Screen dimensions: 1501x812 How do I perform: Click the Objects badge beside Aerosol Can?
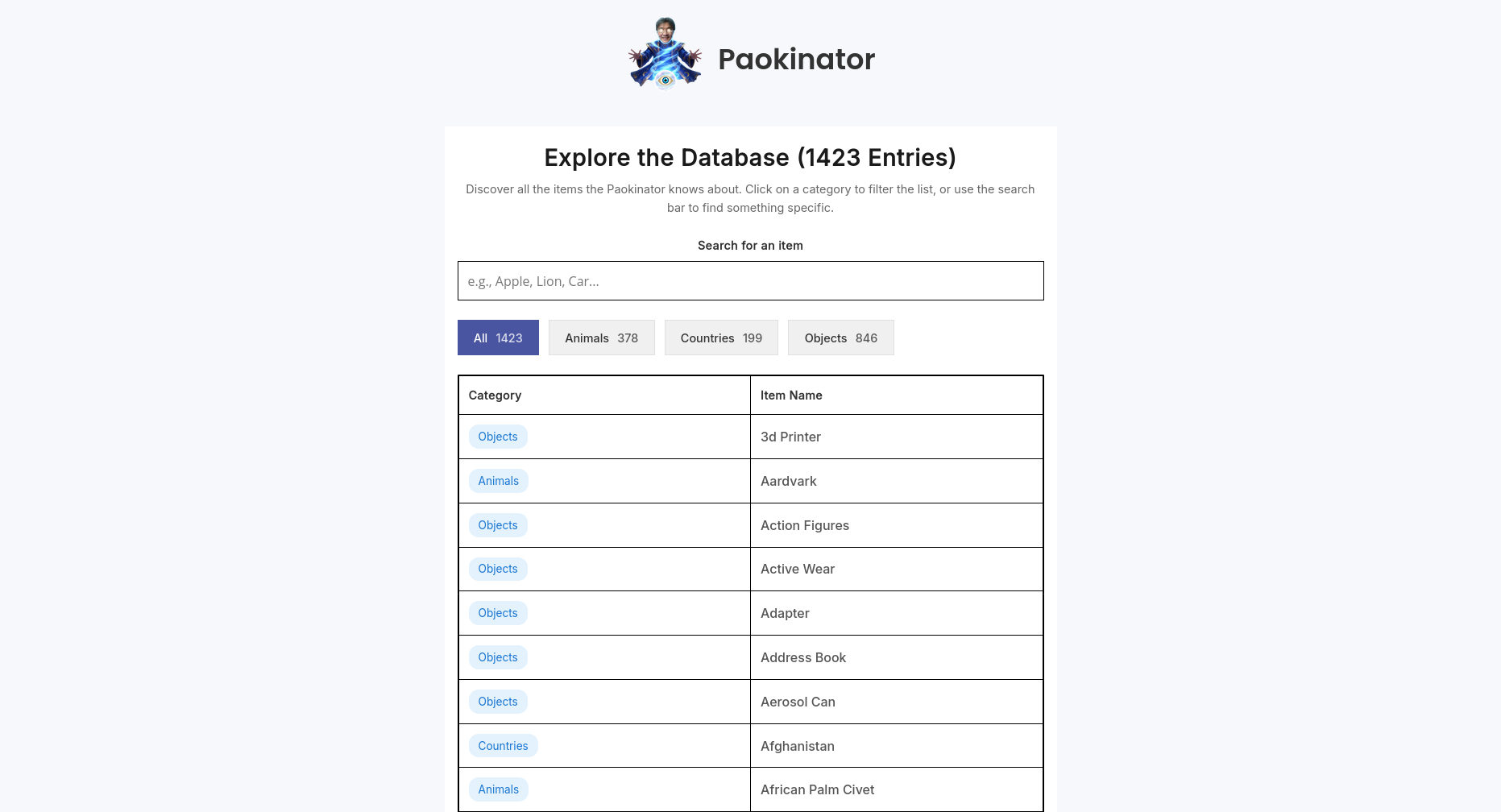[x=497, y=701]
